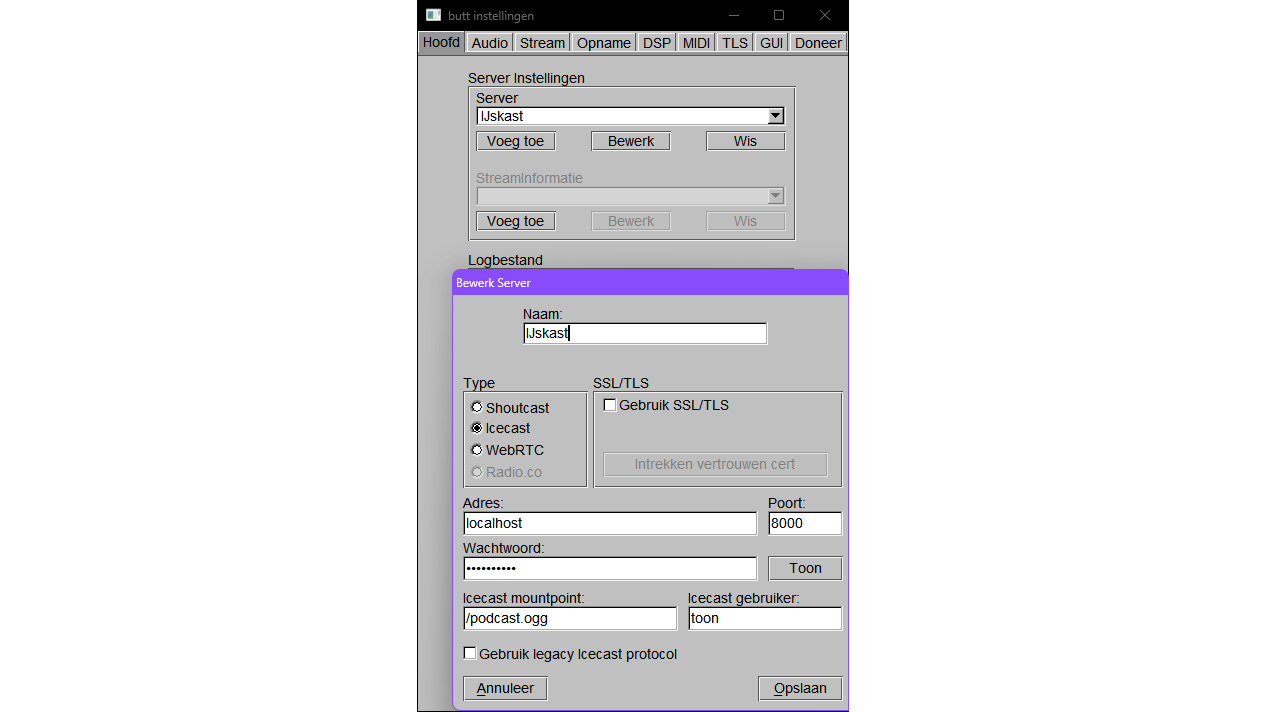Open the Doneer tab
This screenshot has width=1266, height=712.
coord(818,43)
